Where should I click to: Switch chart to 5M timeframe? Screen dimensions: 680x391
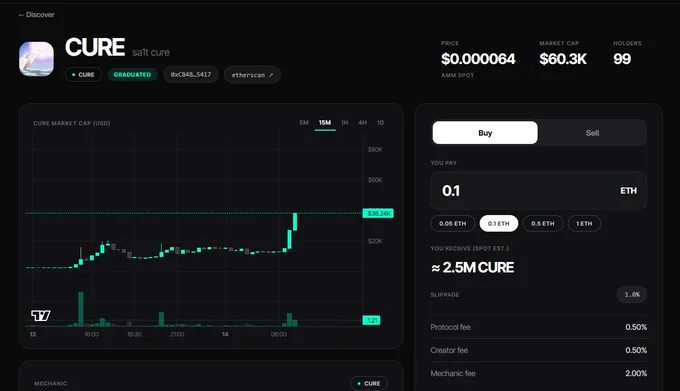304,123
